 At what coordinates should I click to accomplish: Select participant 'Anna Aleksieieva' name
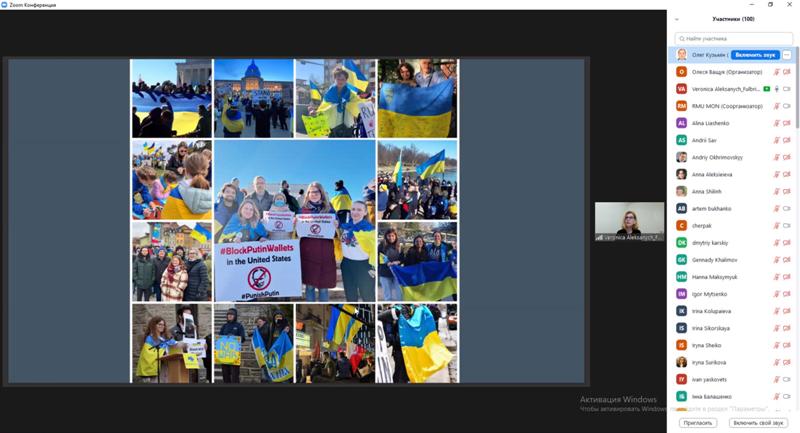pos(712,174)
